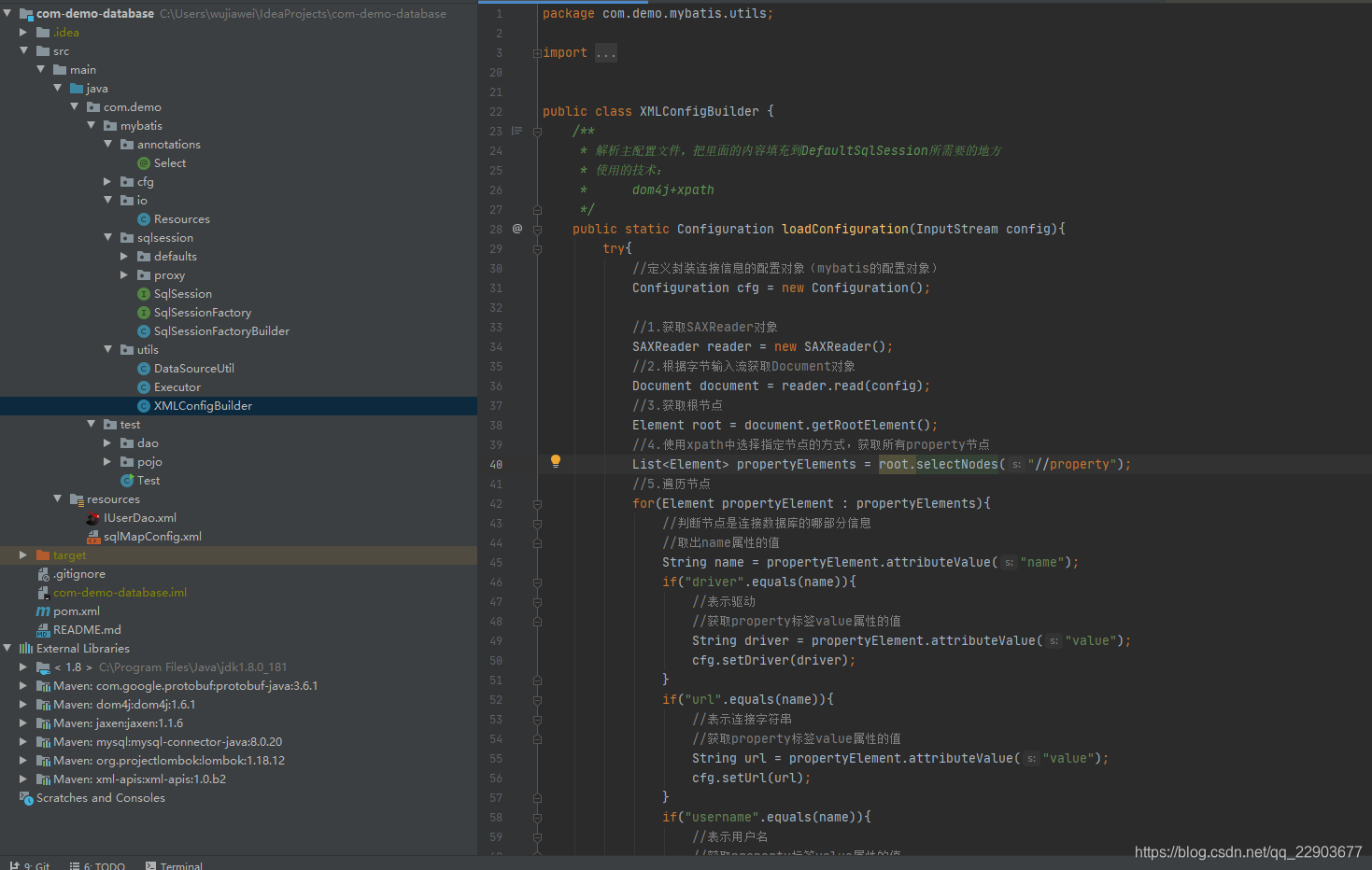
Task: Expand the proxy package
Action: tap(124, 275)
